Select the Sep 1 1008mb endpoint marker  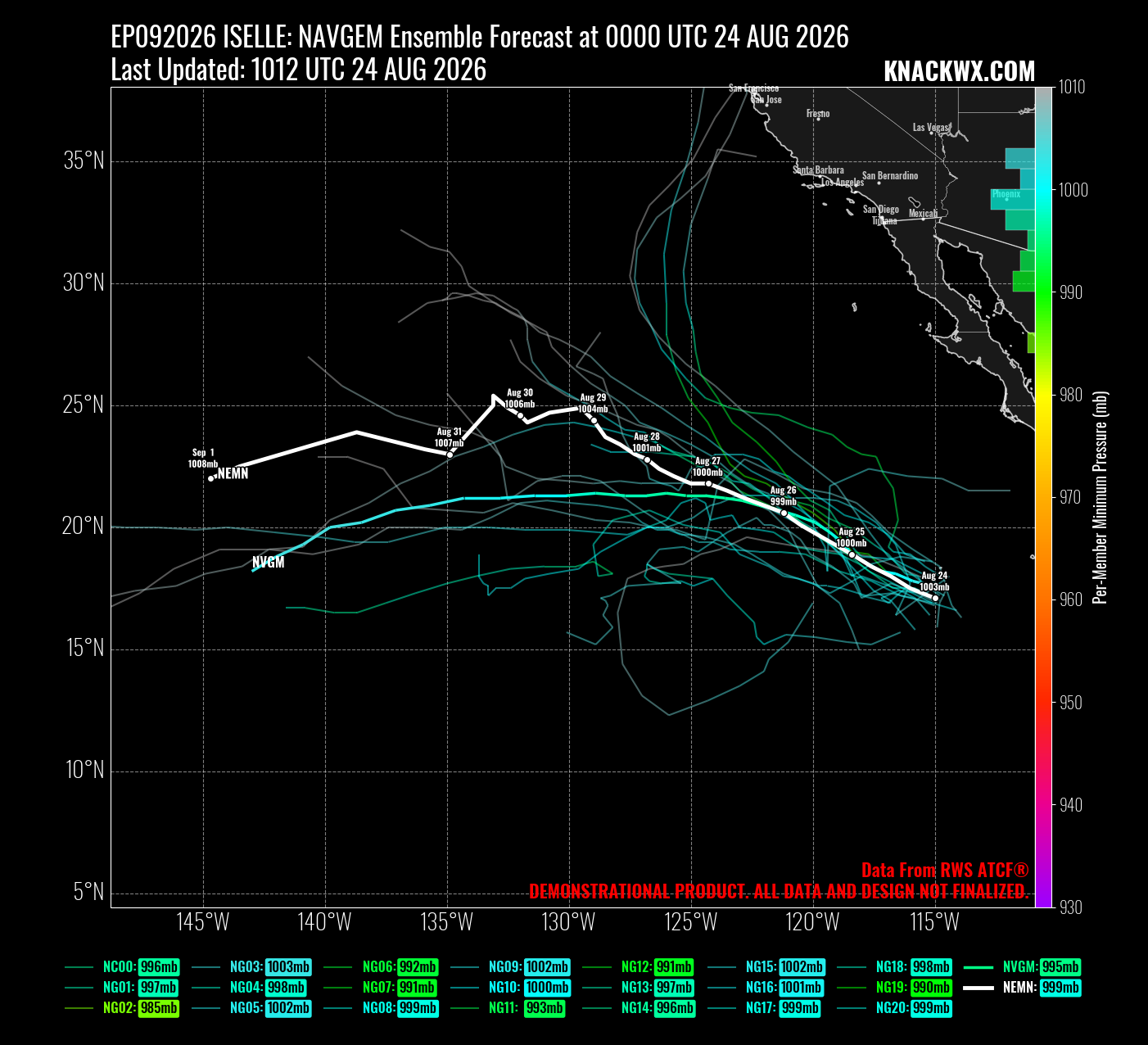(211, 478)
